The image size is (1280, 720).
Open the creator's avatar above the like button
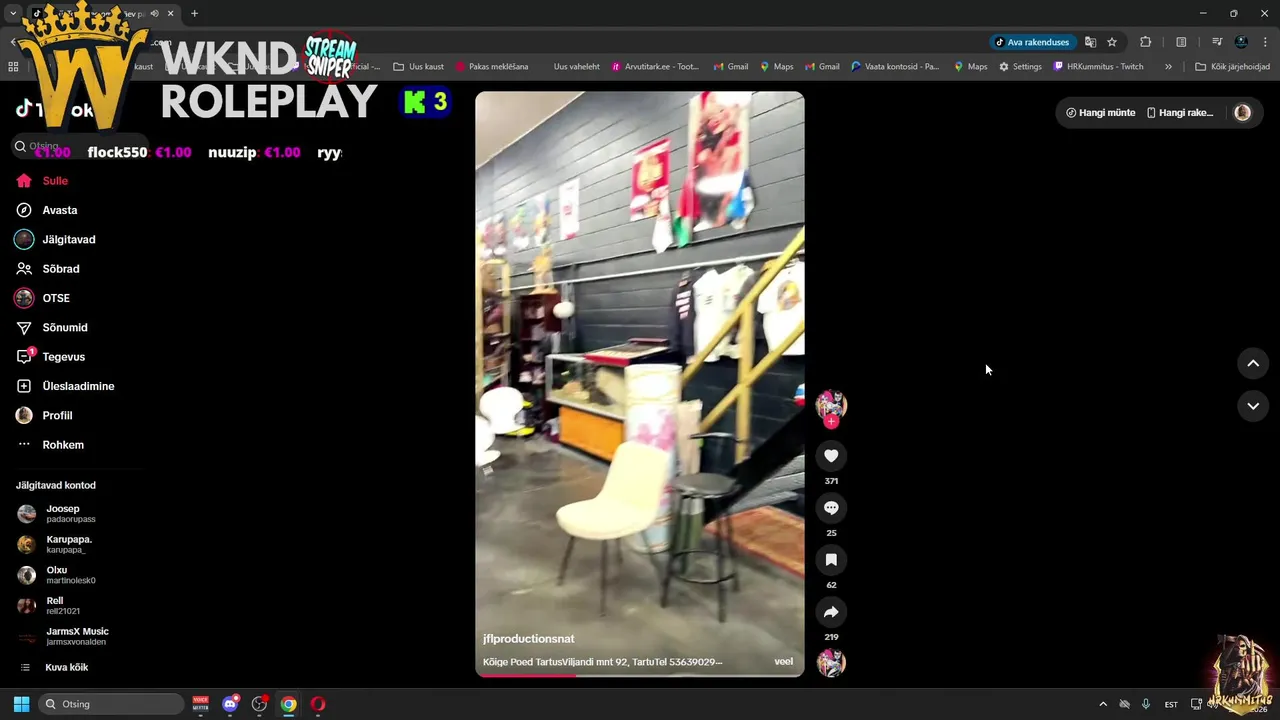[x=831, y=404]
